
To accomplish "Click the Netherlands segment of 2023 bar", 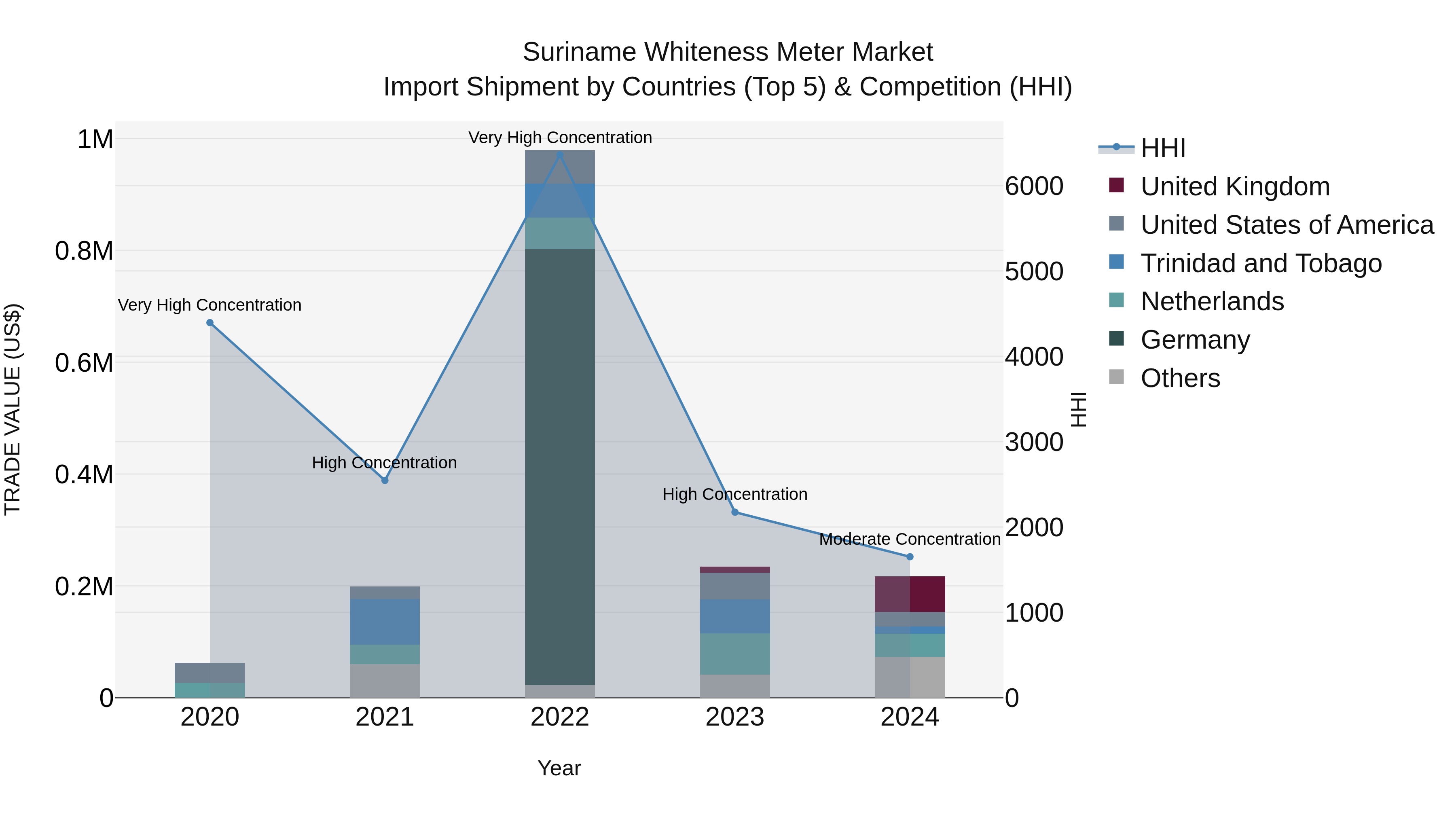I will pyautogui.click(x=735, y=654).
